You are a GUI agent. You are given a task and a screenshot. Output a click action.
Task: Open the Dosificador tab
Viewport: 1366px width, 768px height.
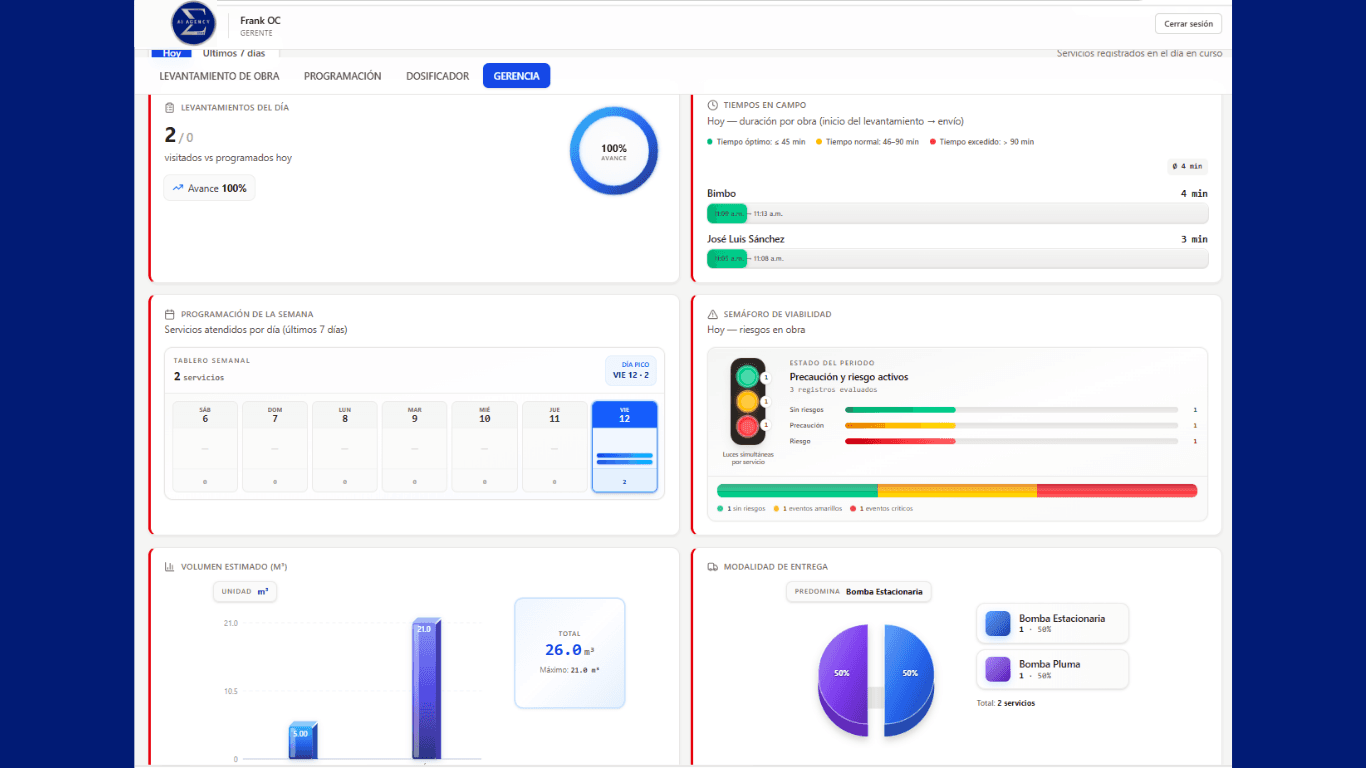point(437,76)
